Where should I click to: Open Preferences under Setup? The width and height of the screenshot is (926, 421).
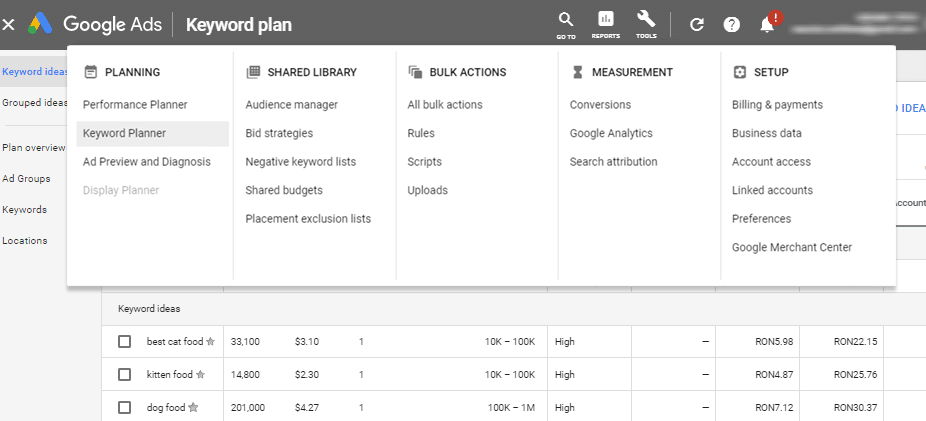point(761,218)
